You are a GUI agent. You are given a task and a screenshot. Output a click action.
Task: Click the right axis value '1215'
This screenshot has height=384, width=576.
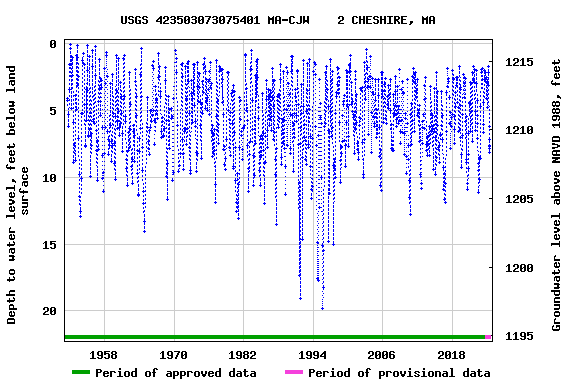point(519,62)
